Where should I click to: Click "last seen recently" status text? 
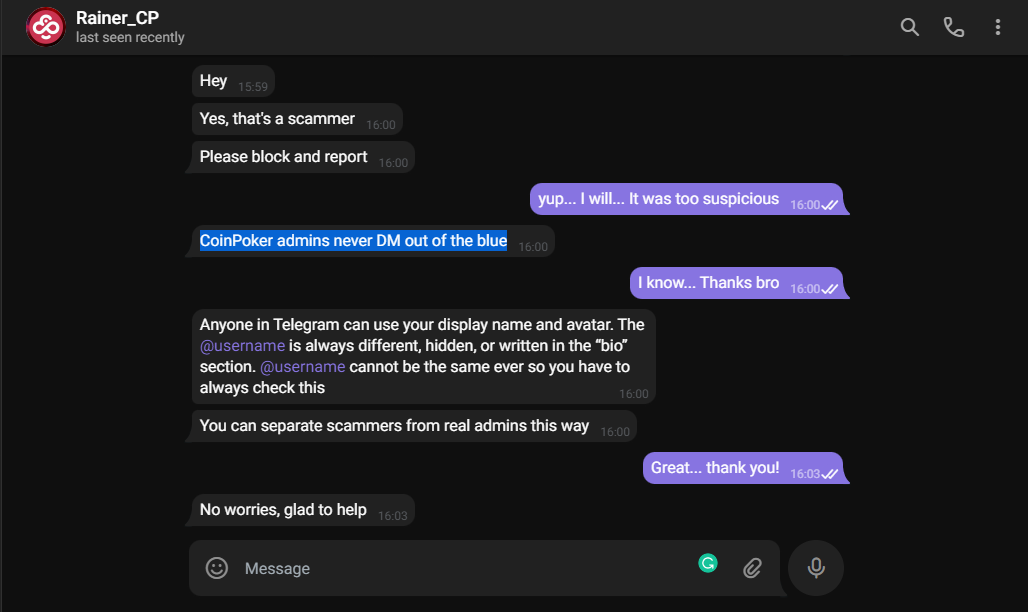point(130,38)
